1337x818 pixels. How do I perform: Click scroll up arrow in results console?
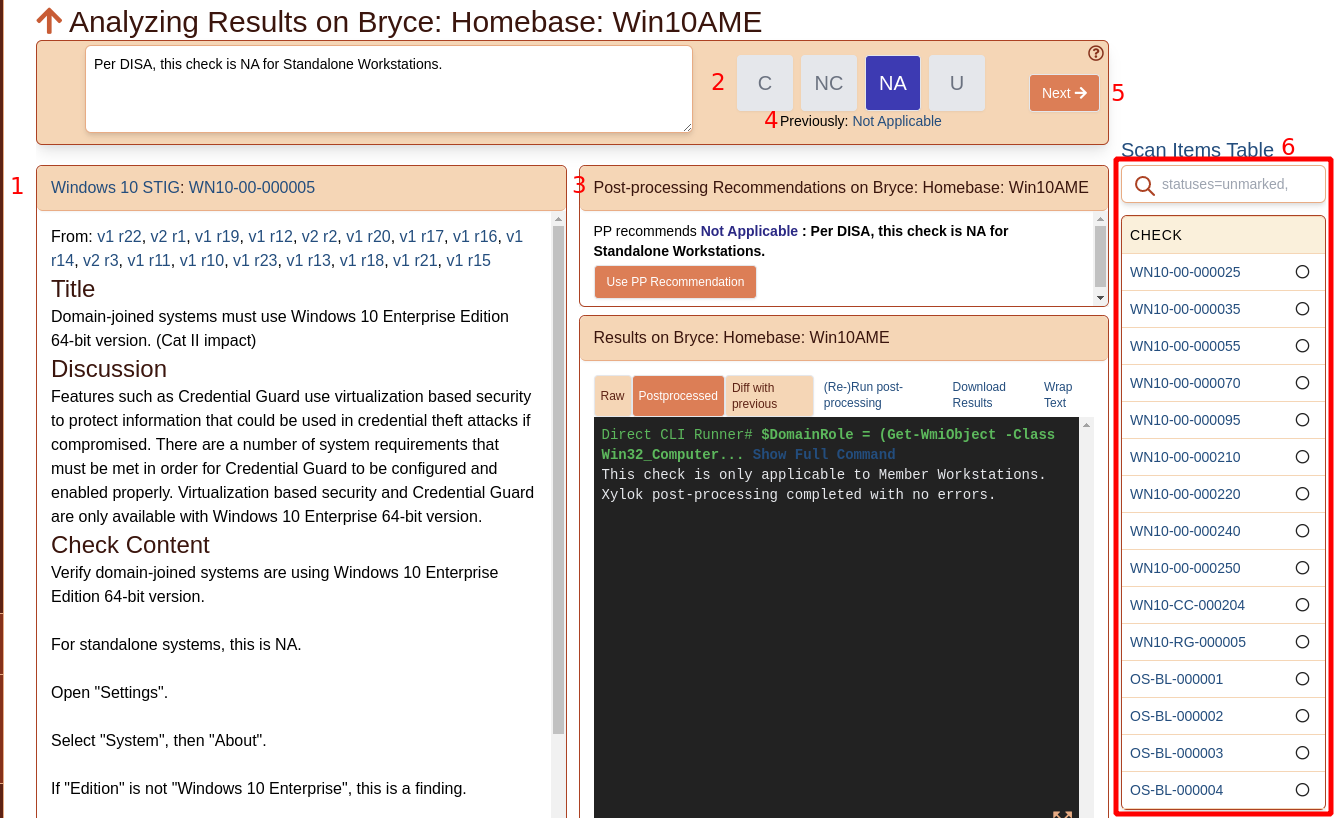tap(1086, 425)
